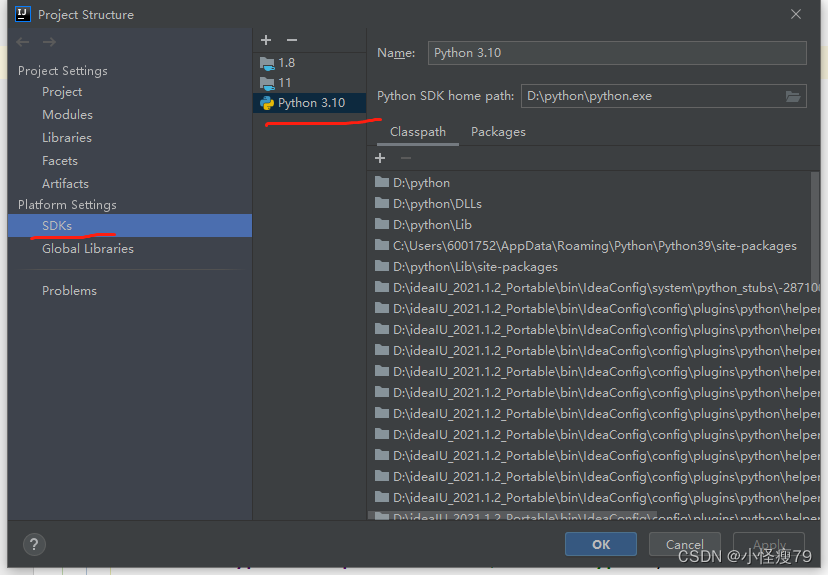Click the add SDK plus icon
Viewport: 828px width, 575px height.
[266, 40]
